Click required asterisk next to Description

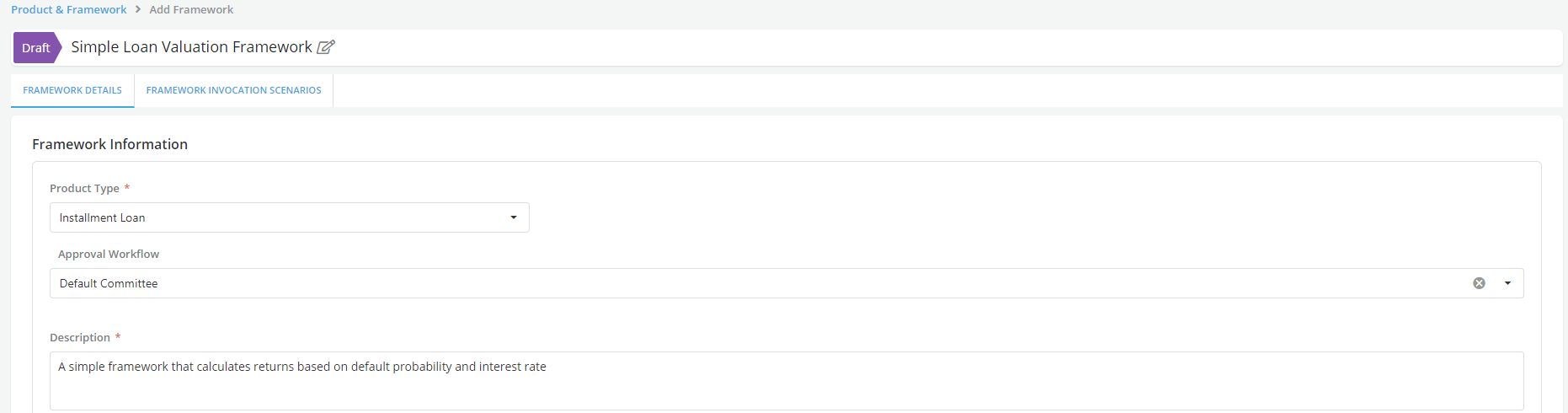click(x=118, y=336)
